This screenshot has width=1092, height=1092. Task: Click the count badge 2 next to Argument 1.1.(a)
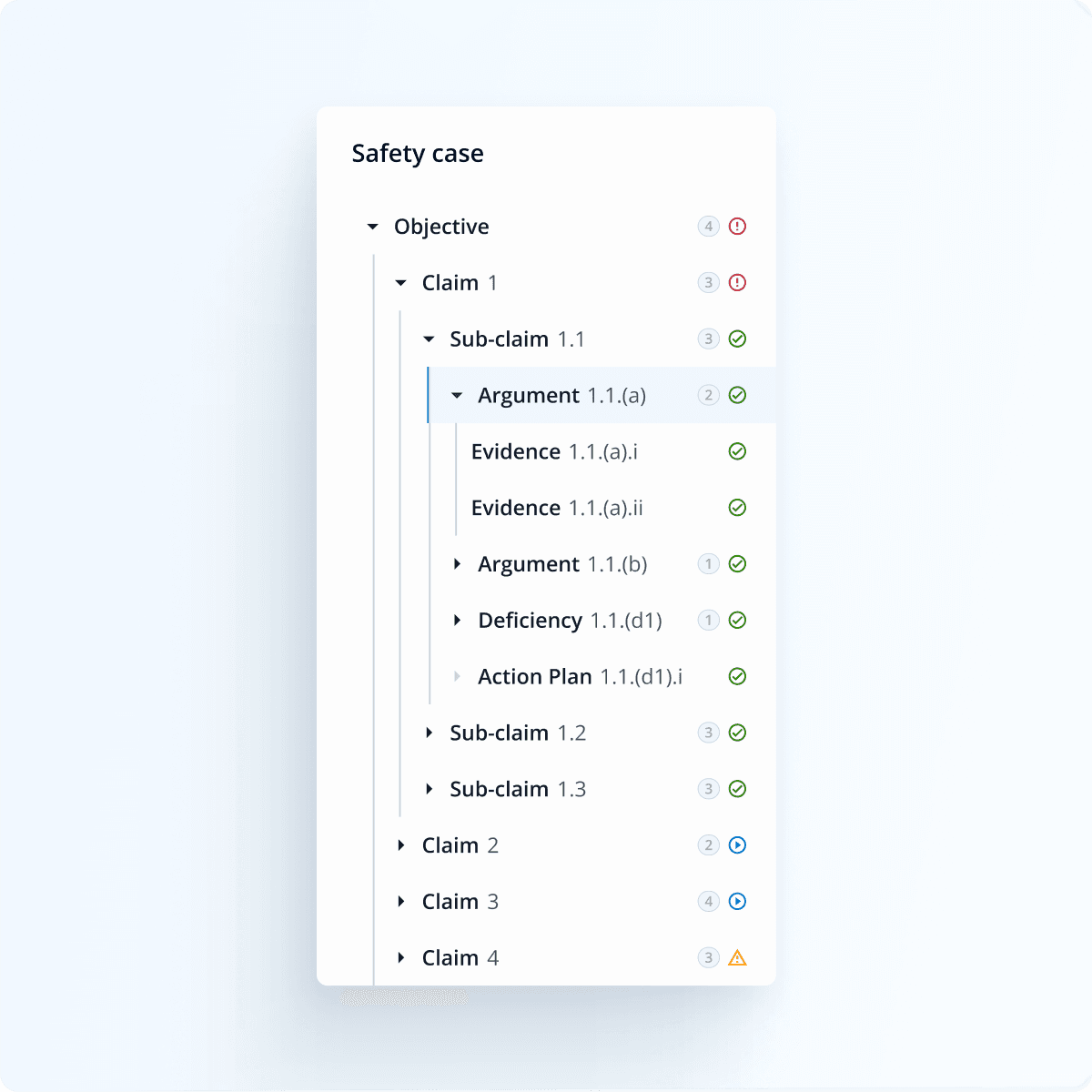709,395
